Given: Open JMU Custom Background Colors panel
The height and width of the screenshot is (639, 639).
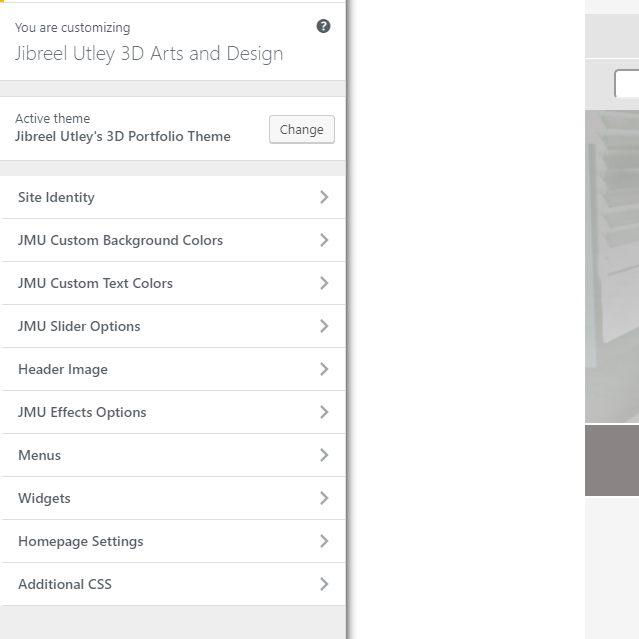Looking at the screenshot, I should [120, 240].
